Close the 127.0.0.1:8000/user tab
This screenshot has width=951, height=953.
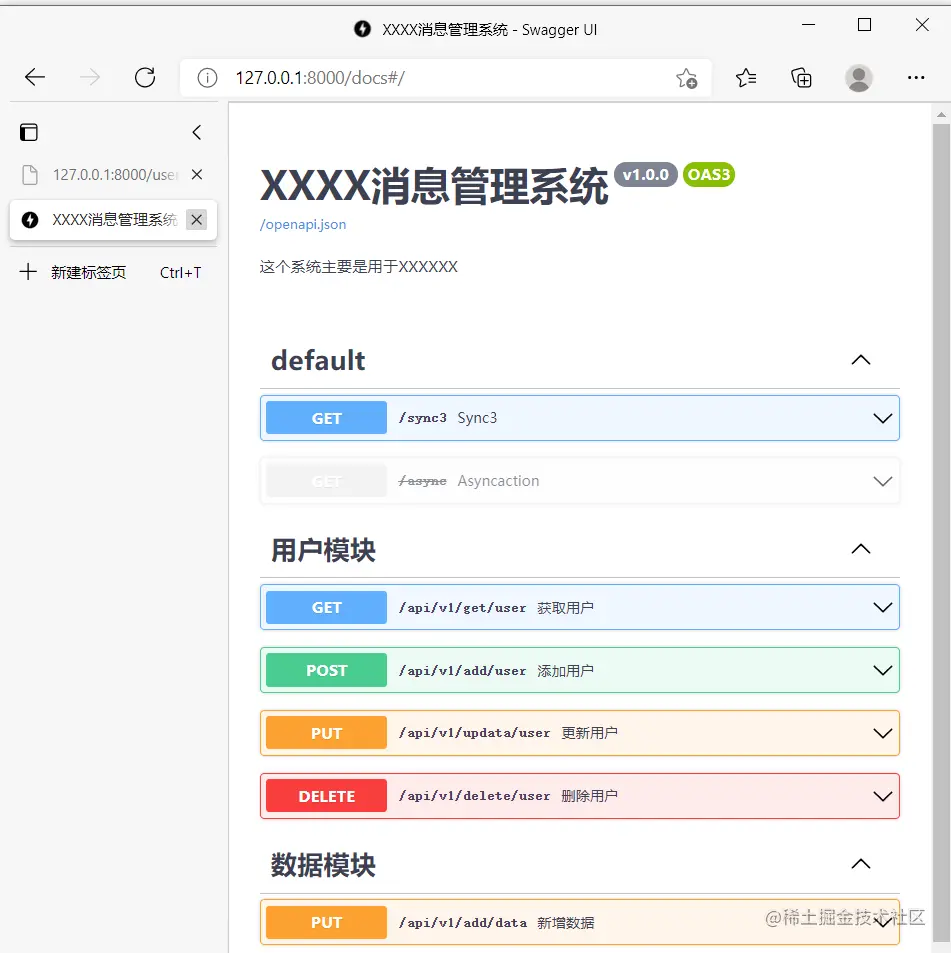[x=196, y=174]
